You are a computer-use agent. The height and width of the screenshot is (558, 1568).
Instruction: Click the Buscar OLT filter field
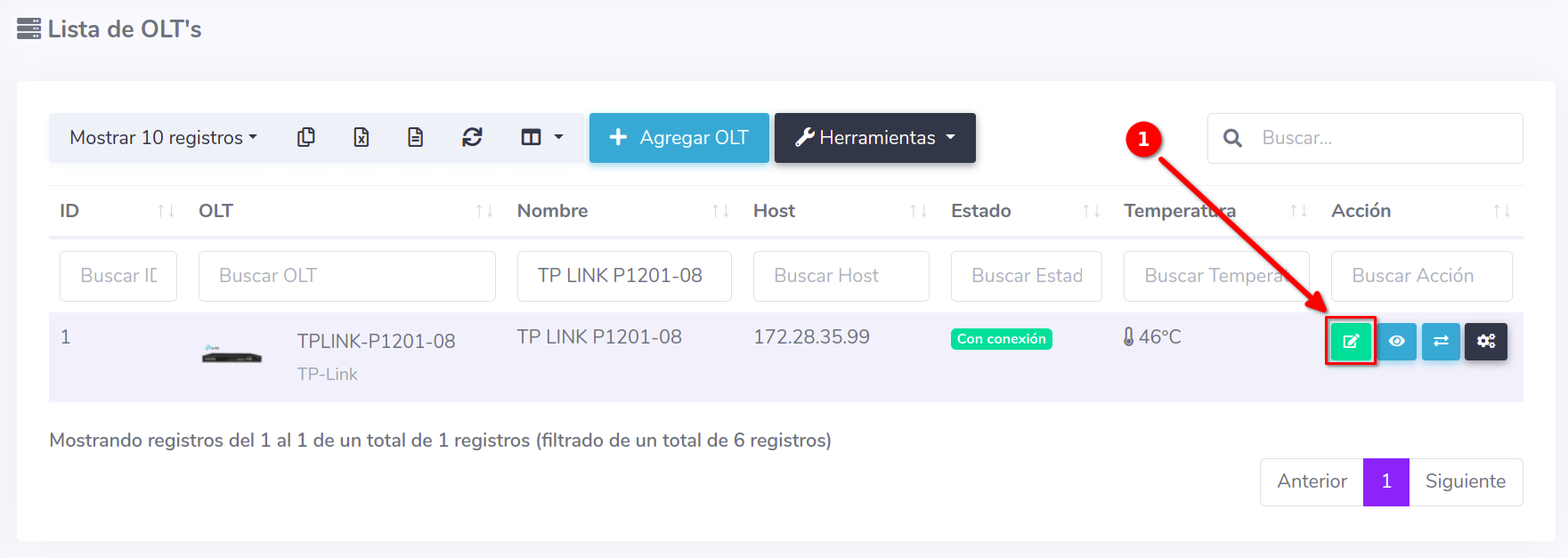tap(346, 276)
